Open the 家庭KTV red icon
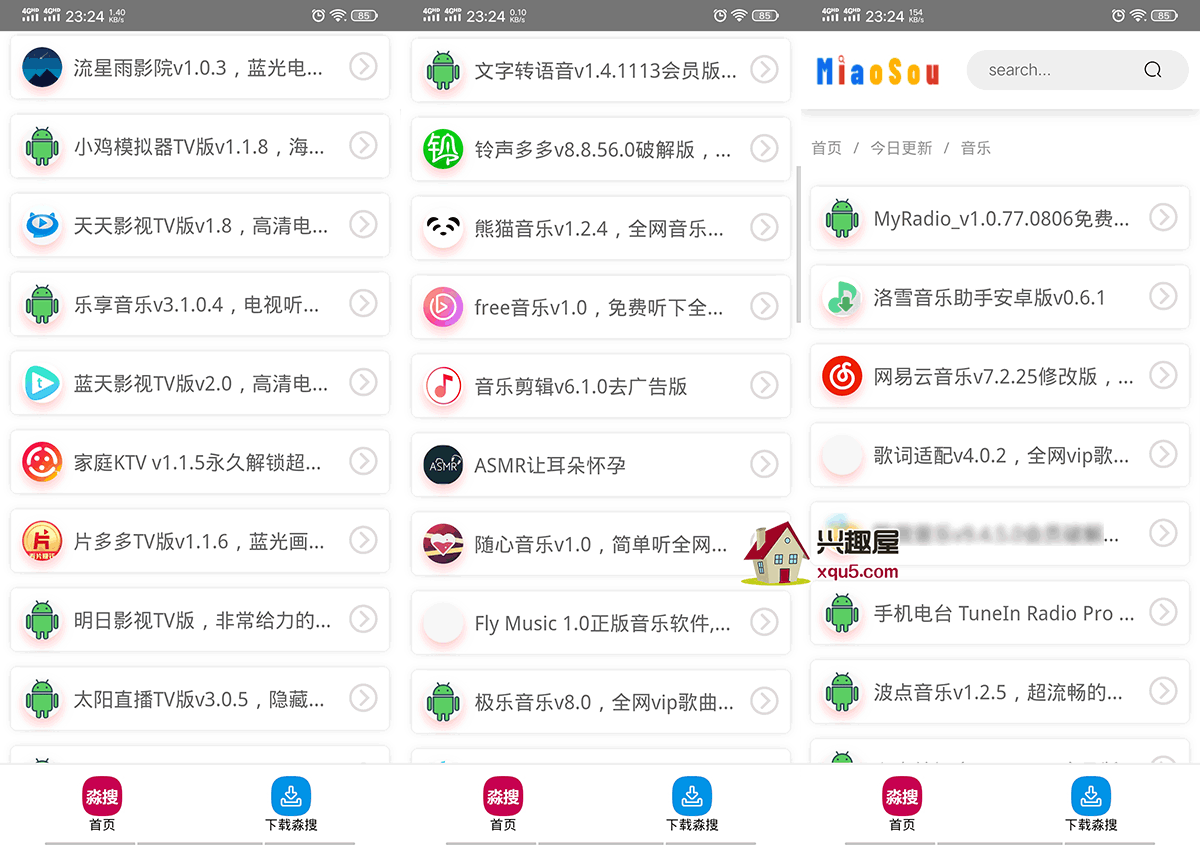 42,462
